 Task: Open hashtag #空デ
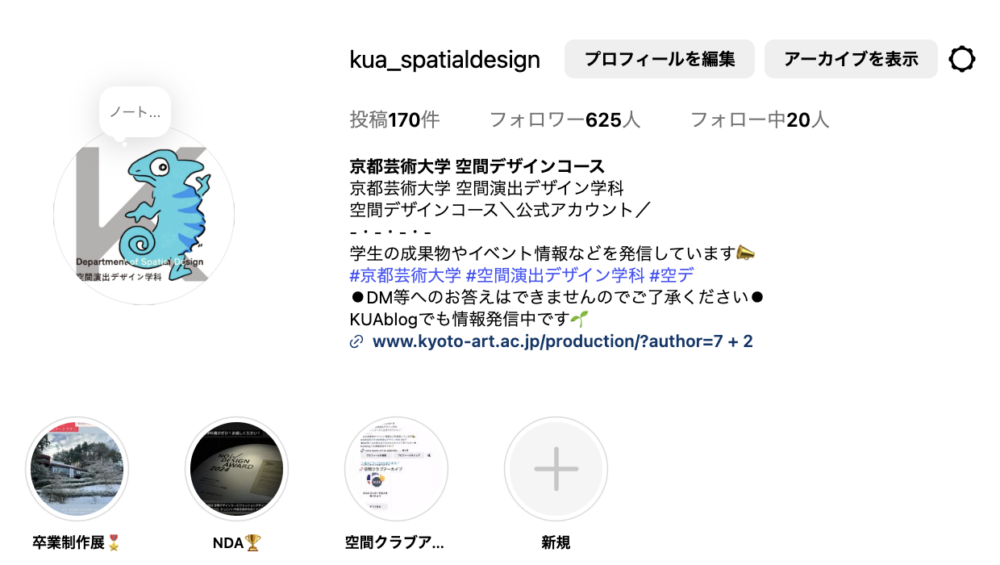(x=672, y=275)
